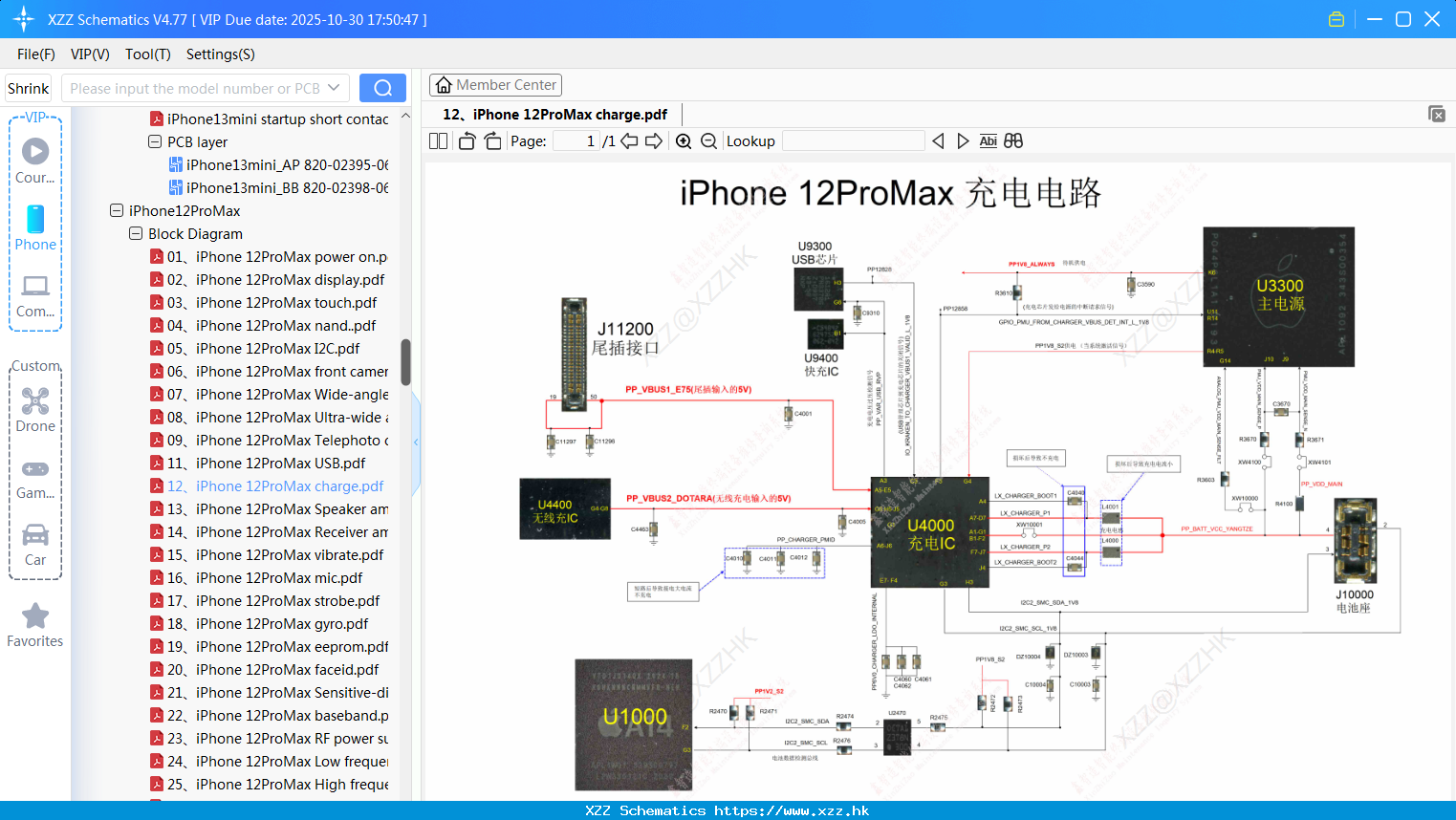Click the yellow toolbox icon in title bar

click(x=1336, y=19)
